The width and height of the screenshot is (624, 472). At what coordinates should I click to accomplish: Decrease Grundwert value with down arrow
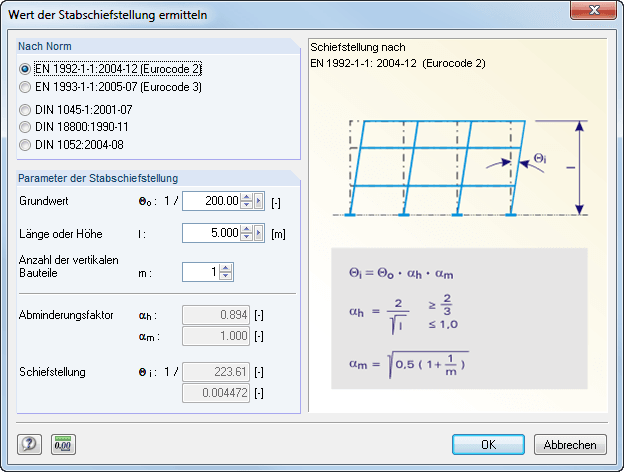coord(247,204)
